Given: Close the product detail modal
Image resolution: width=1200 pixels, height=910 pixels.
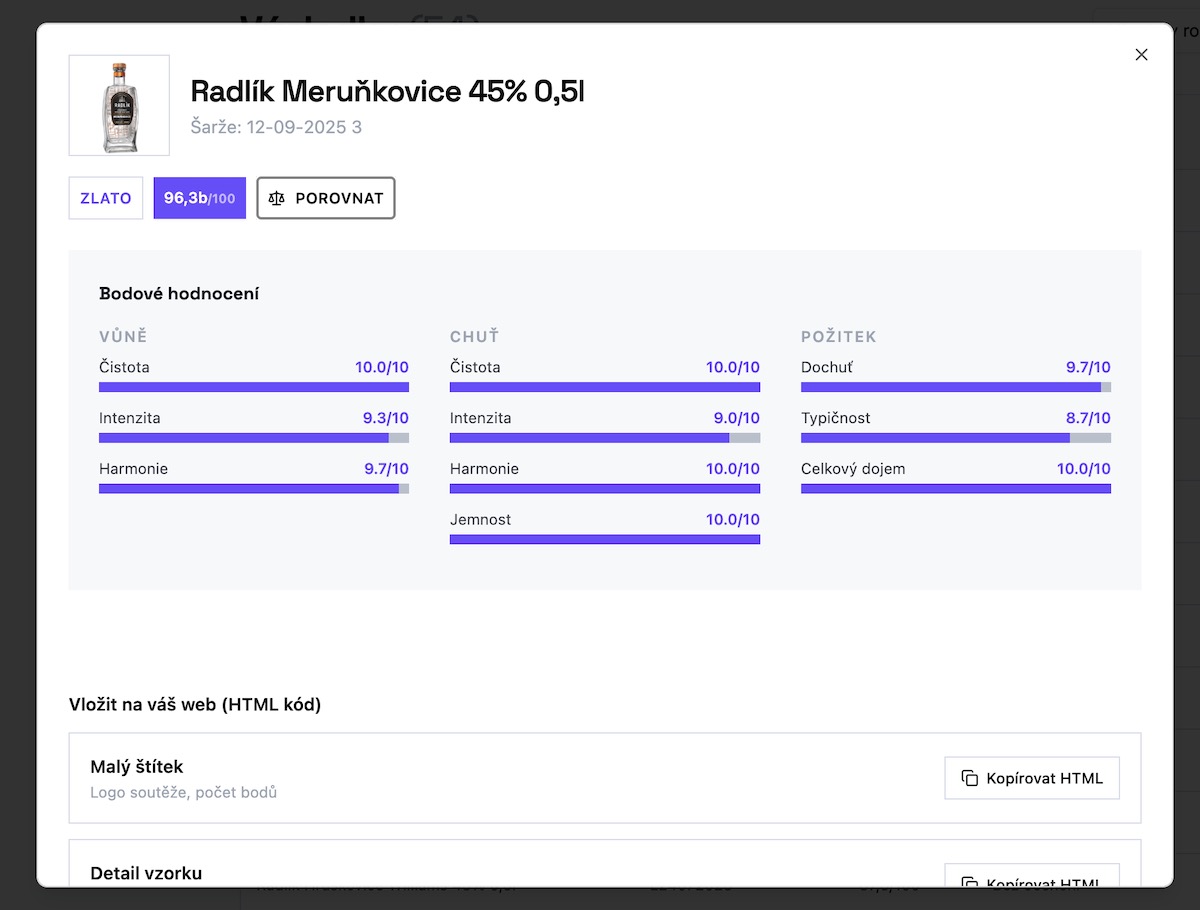Looking at the screenshot, I should point(1141,55).
